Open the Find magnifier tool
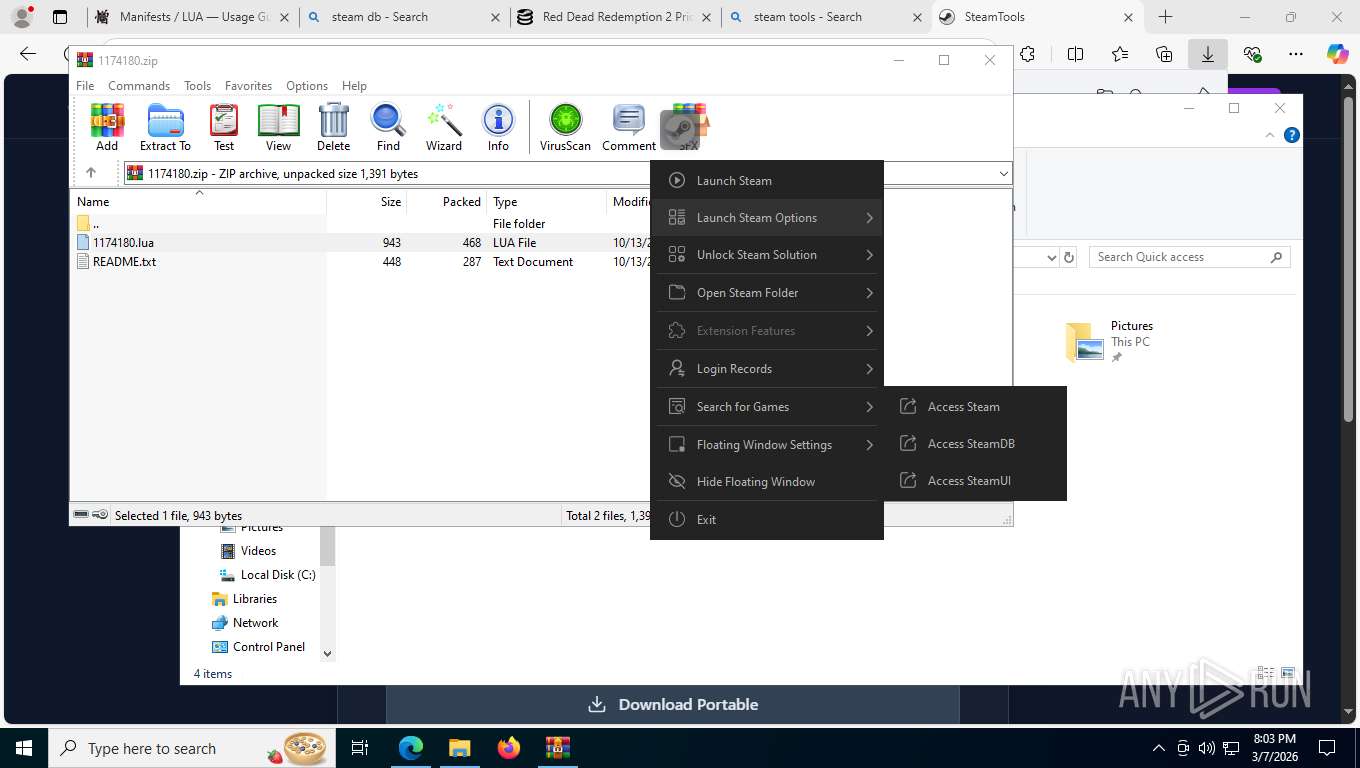 [x=388, y=127]
